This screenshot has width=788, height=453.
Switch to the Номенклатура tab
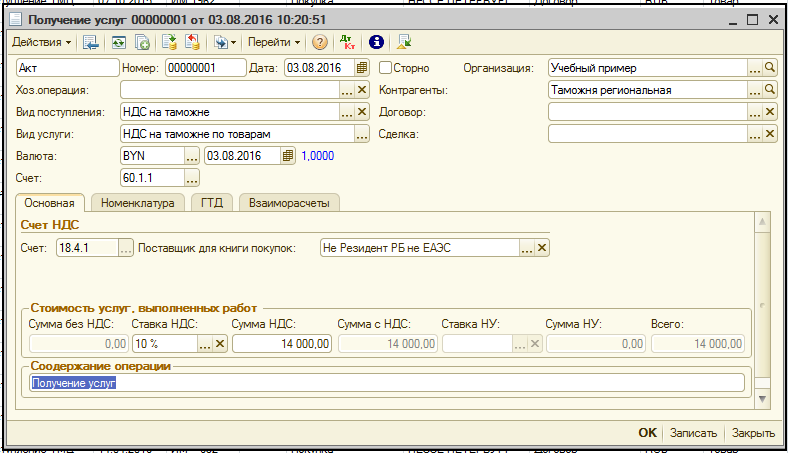(138, 203)
